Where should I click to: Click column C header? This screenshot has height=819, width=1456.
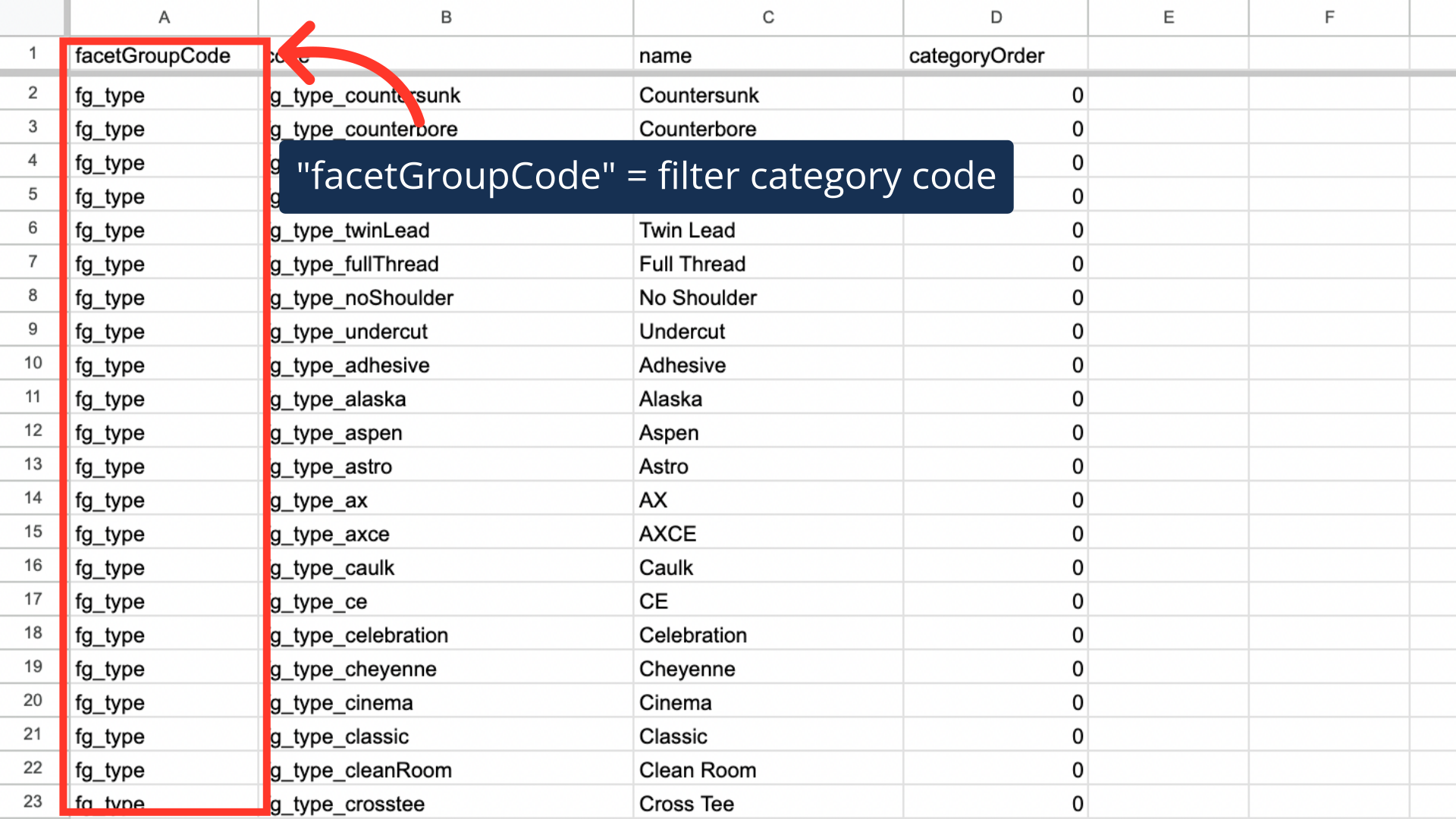(768, 17)
